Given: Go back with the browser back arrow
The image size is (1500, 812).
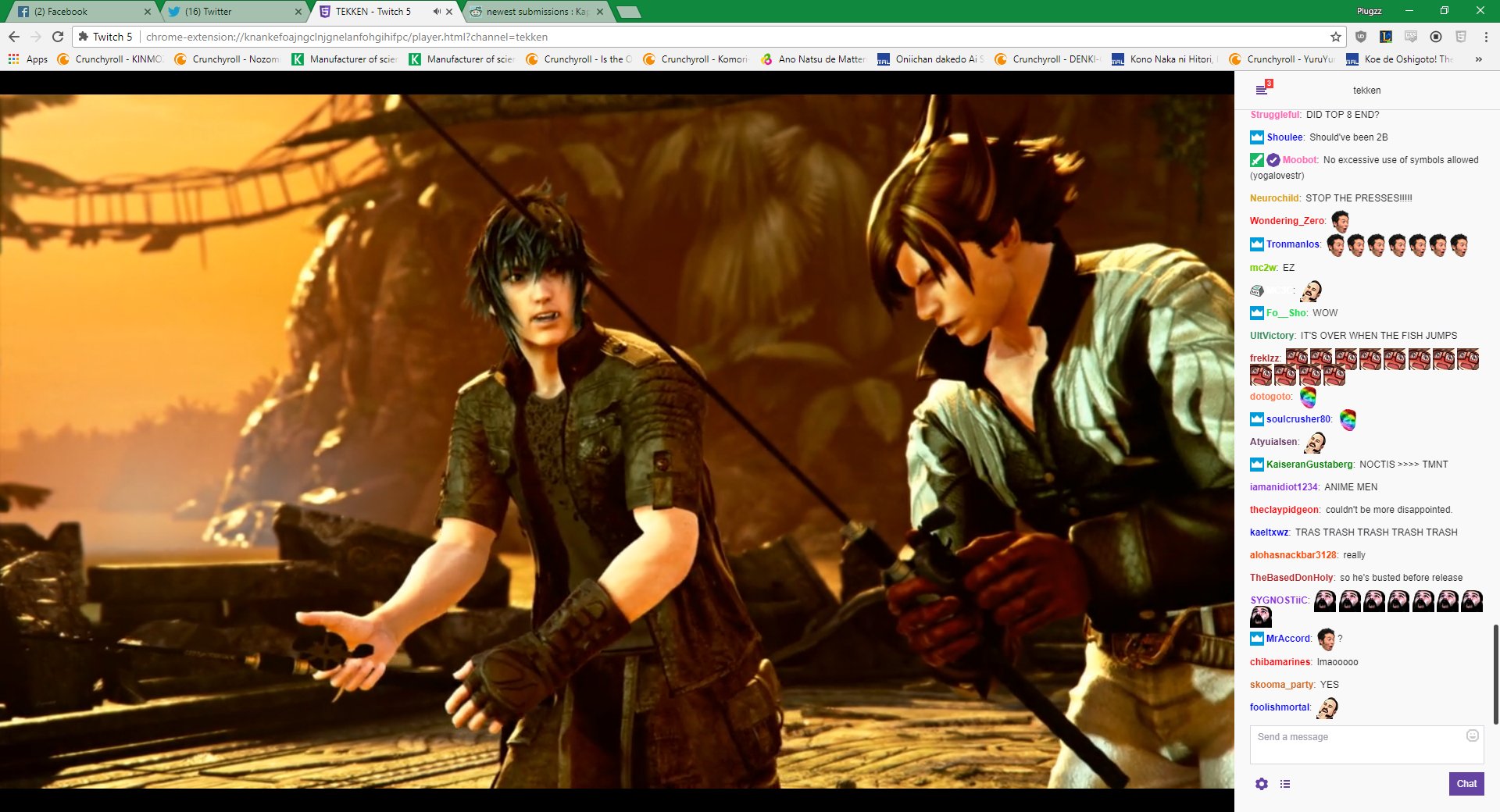Looking at the screenshot, I should 14,37.
